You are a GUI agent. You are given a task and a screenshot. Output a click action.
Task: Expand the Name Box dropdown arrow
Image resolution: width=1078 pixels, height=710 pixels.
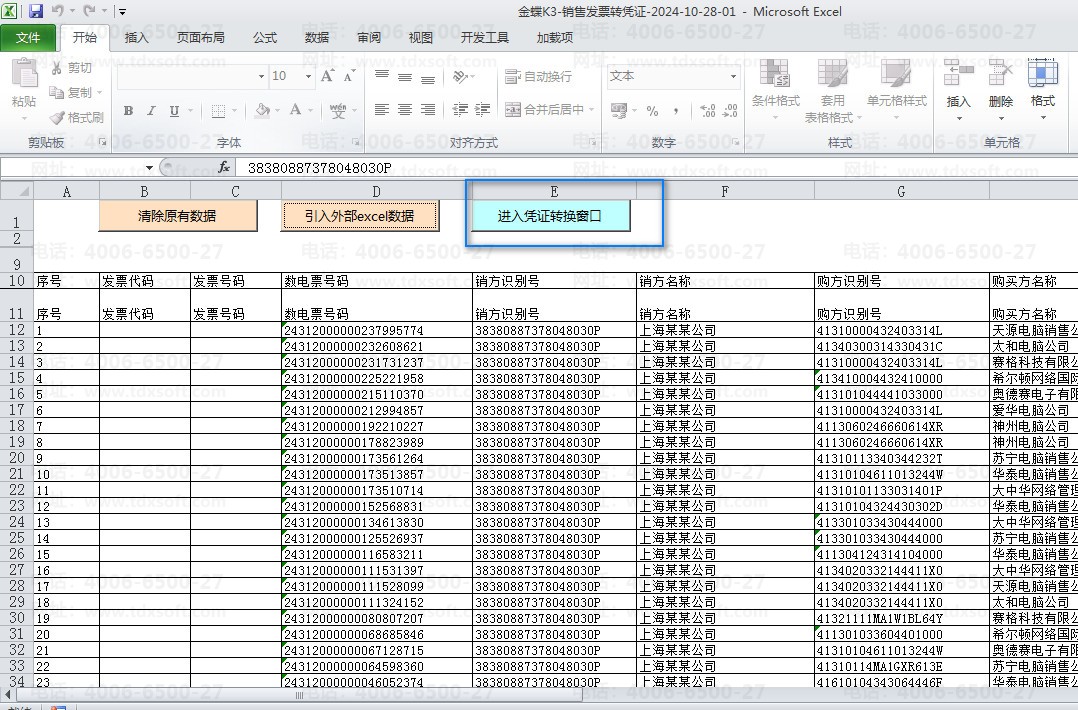pos(149,168)
